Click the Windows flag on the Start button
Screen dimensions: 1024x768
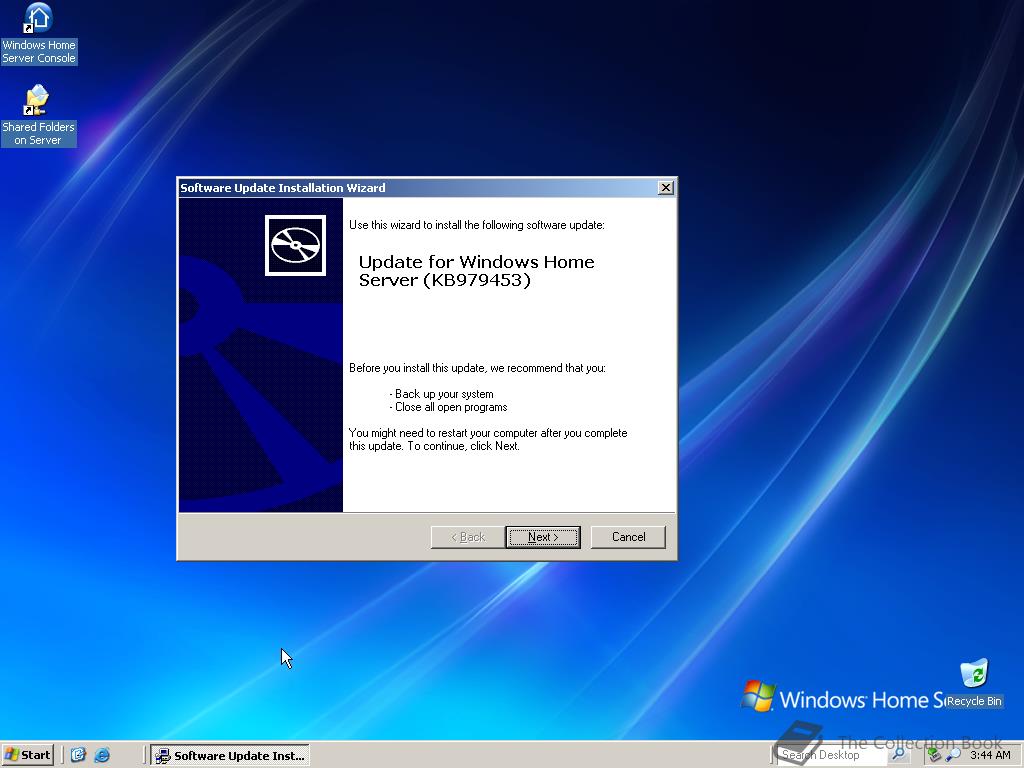coord(13,755)
